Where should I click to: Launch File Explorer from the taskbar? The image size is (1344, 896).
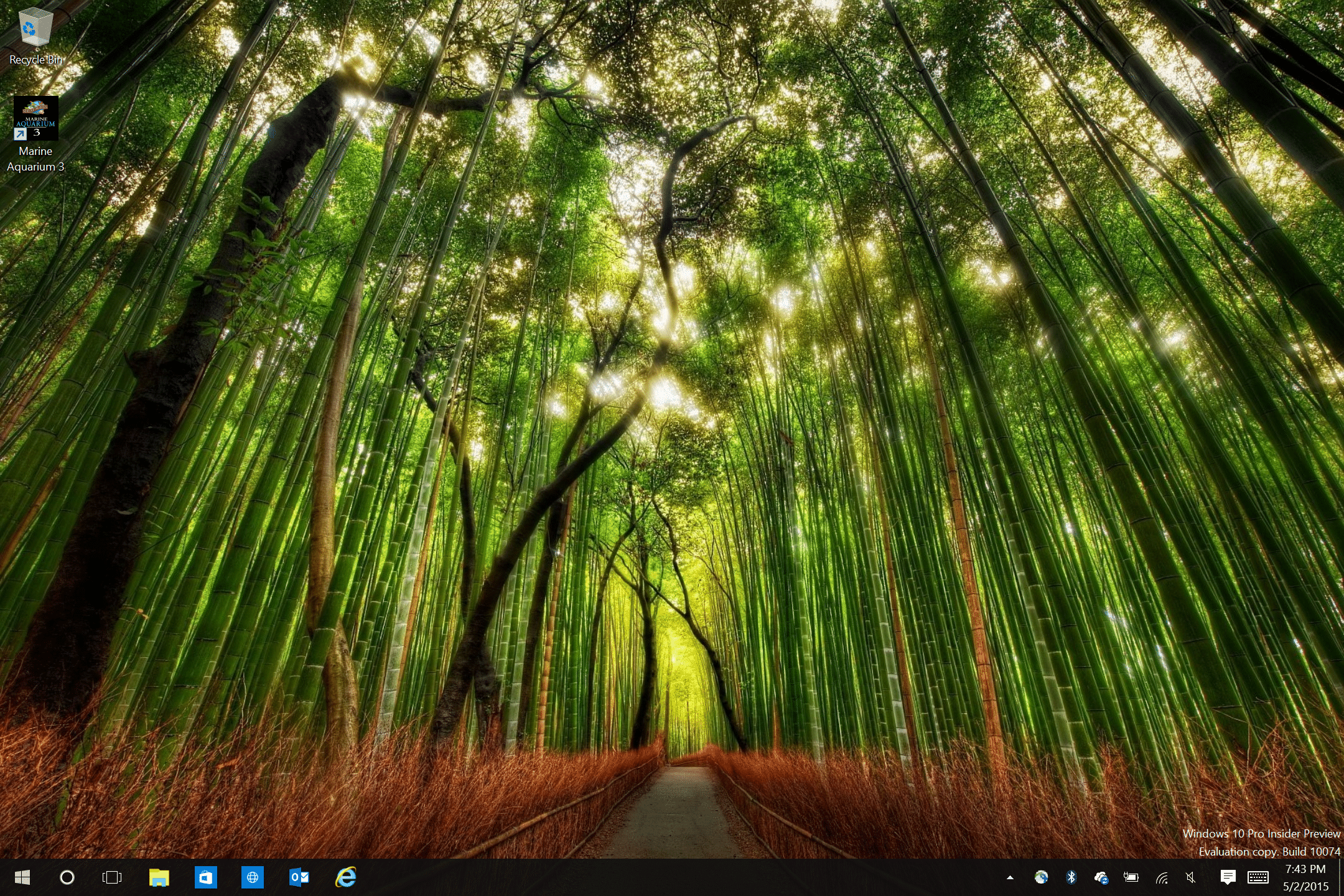coord(159,877)
